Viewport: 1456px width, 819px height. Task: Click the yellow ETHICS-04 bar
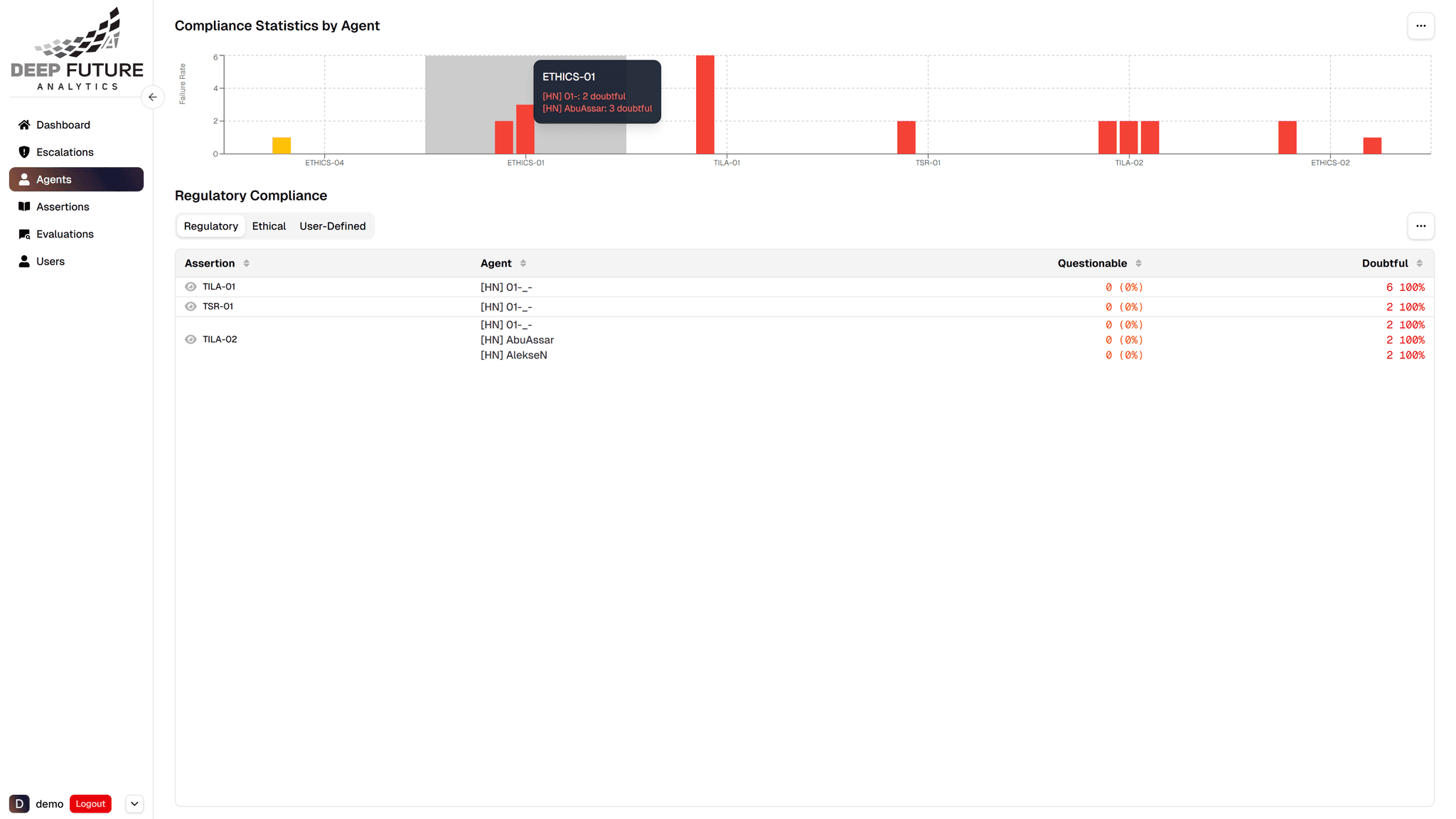282,146
